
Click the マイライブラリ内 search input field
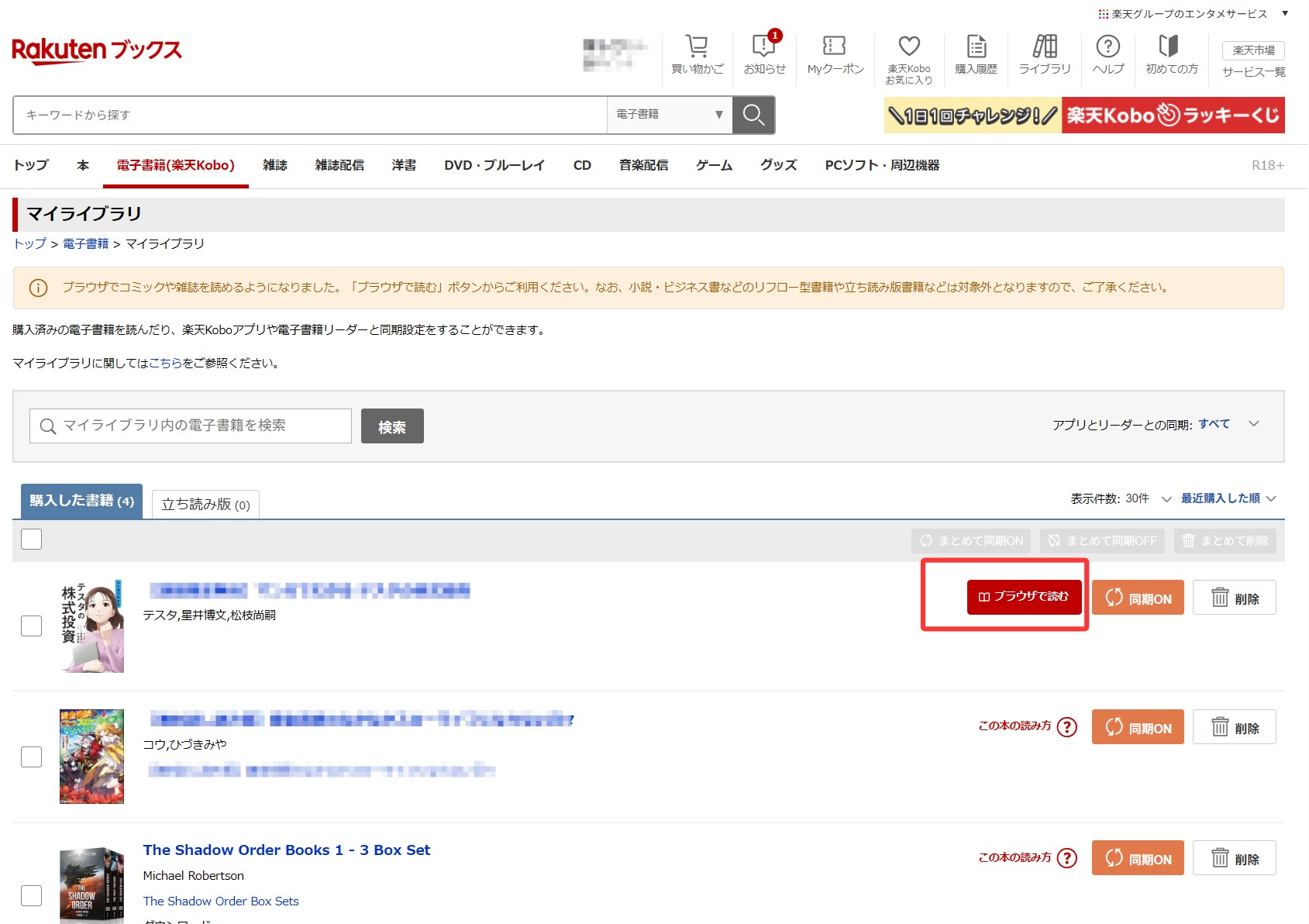click(191, 426)
